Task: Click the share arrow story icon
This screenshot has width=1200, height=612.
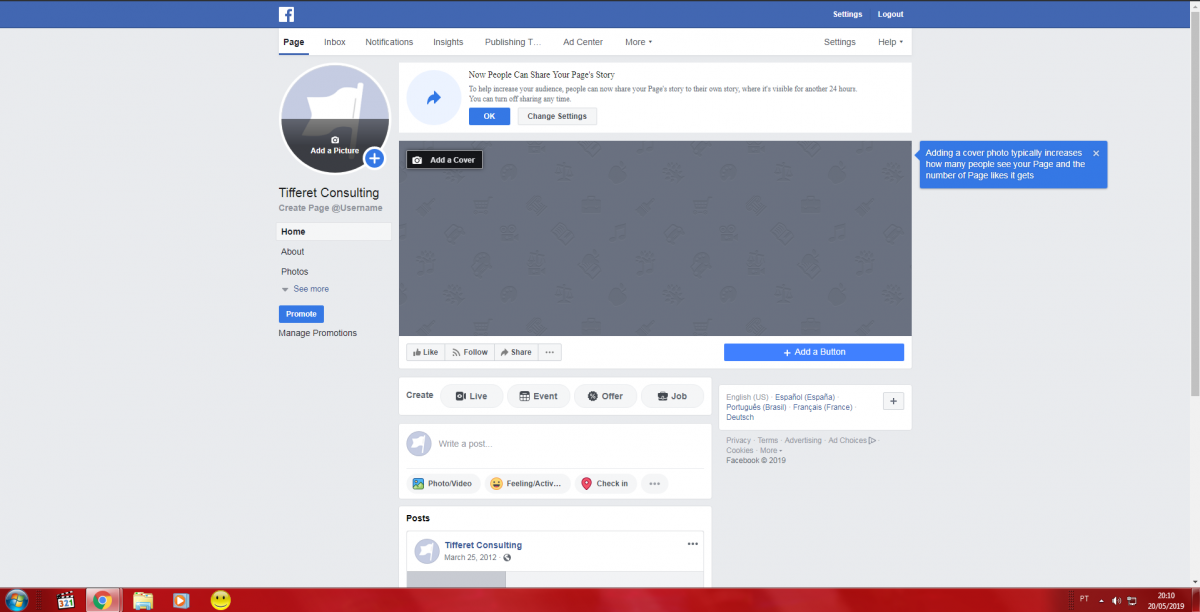Action: tap(433, 98)
